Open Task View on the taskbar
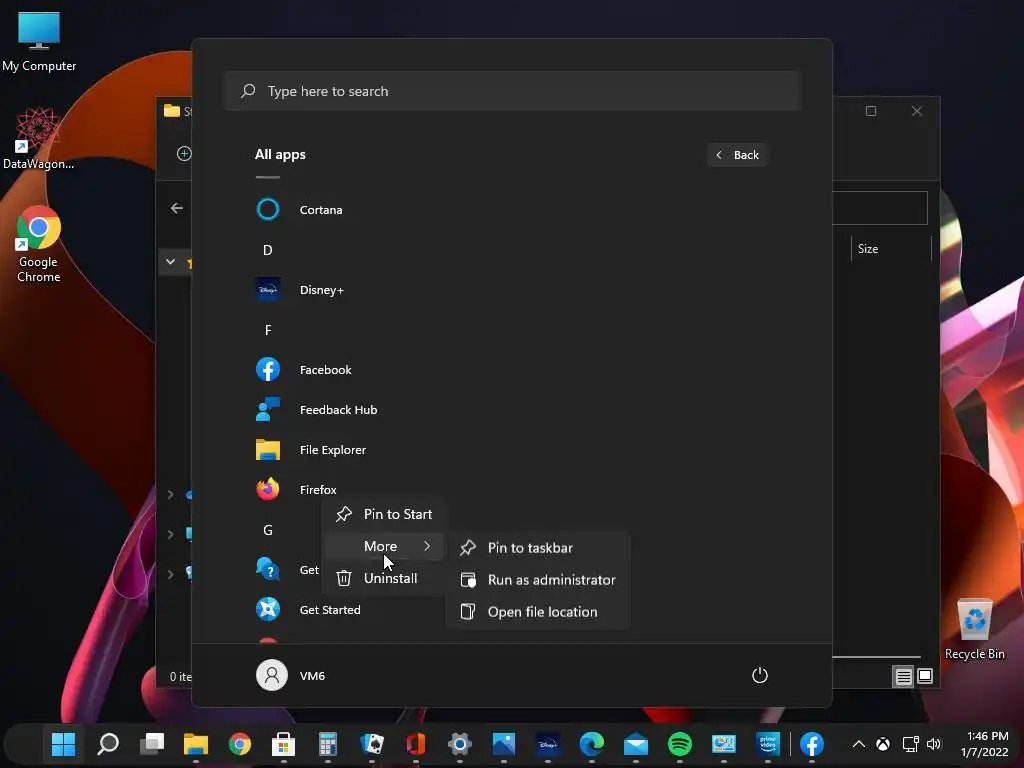The image size is (1024, 768). pyautogui.click(x=152, y=744)
